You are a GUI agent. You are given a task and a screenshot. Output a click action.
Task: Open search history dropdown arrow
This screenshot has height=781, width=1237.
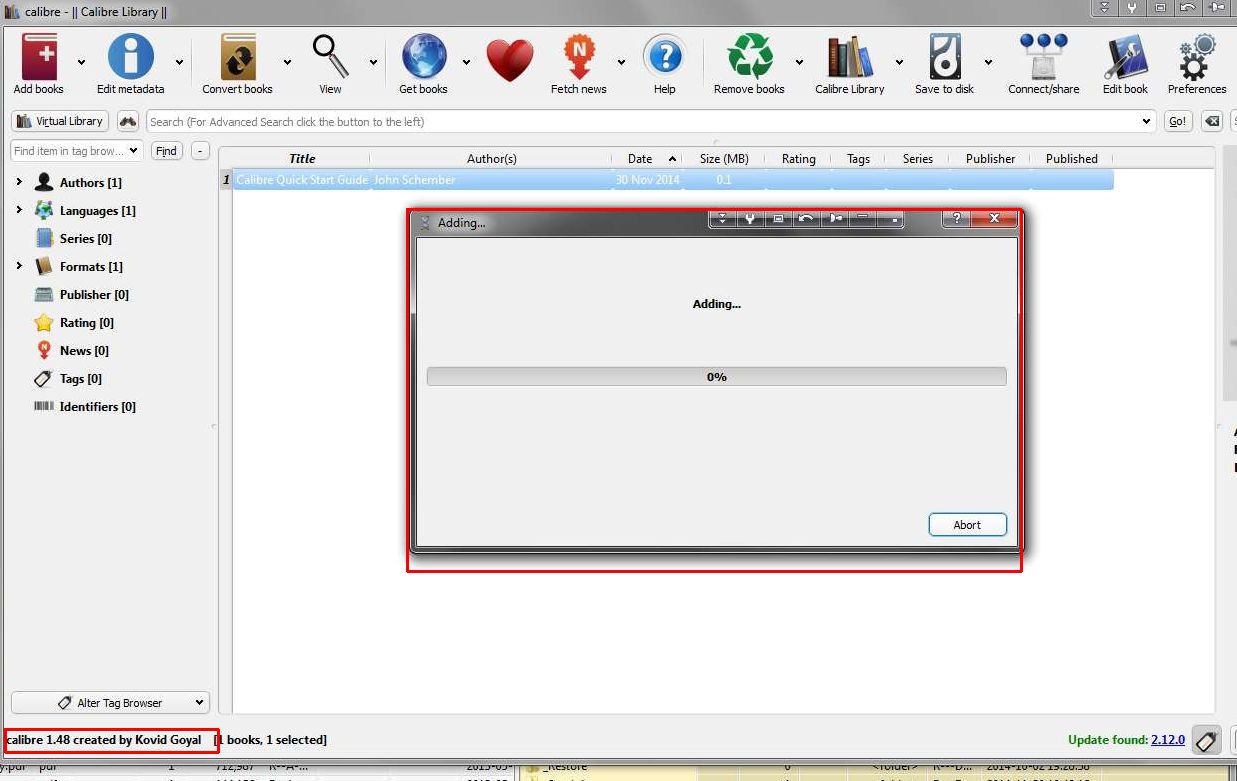click(1146, 121)
